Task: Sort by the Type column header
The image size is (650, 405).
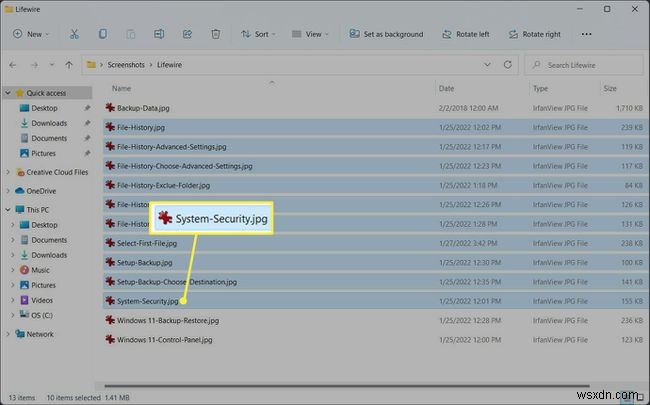Action: [540, 88]
